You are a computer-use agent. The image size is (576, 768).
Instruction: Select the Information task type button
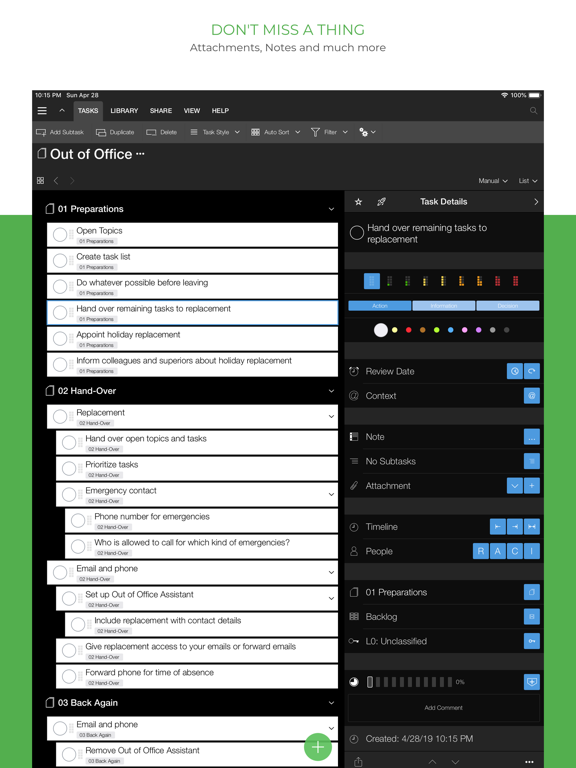click(444, 306)
